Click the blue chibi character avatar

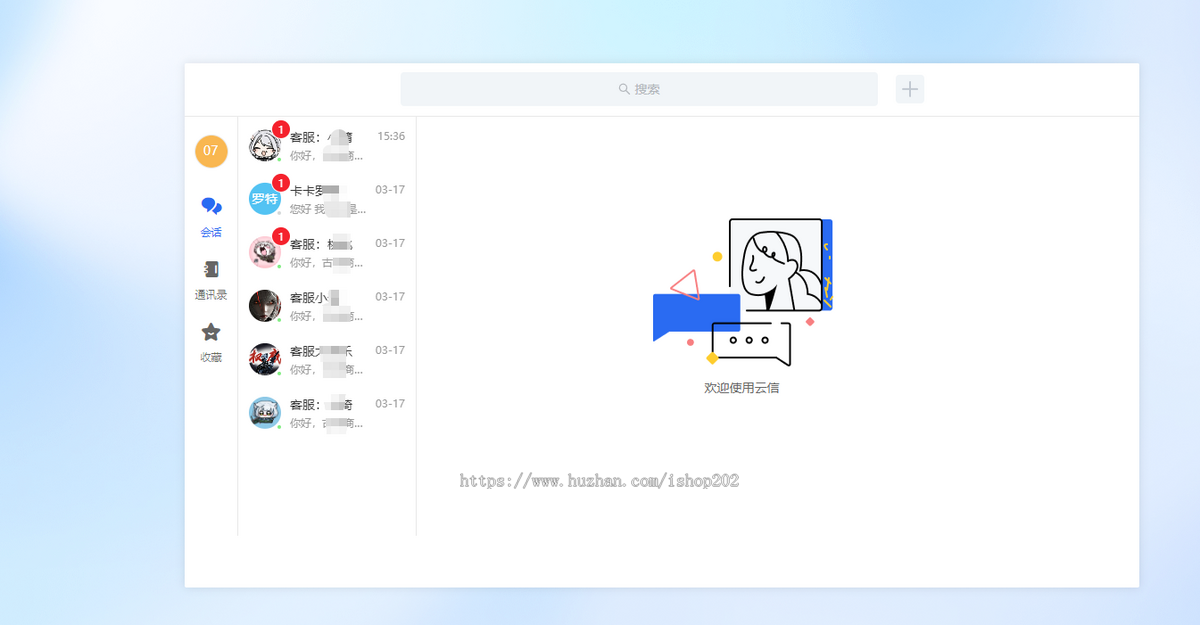tap(265, 412)
